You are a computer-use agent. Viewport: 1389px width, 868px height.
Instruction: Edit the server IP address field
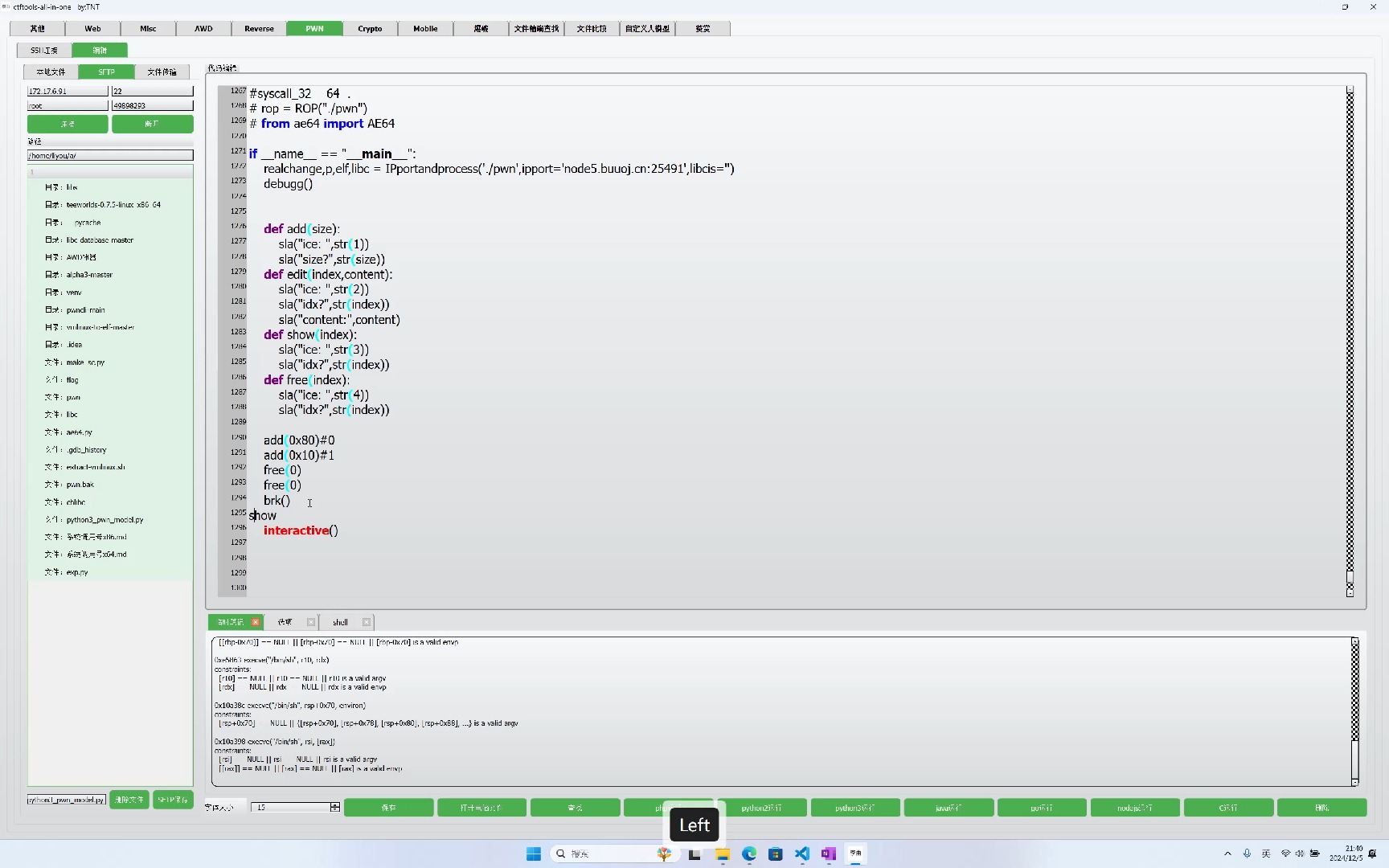[x=68, y=91]
